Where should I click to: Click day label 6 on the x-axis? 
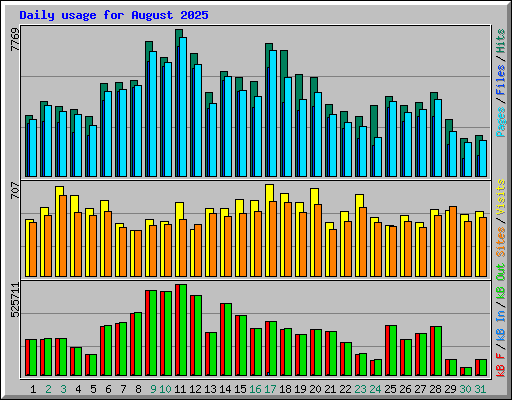(108, 389)
